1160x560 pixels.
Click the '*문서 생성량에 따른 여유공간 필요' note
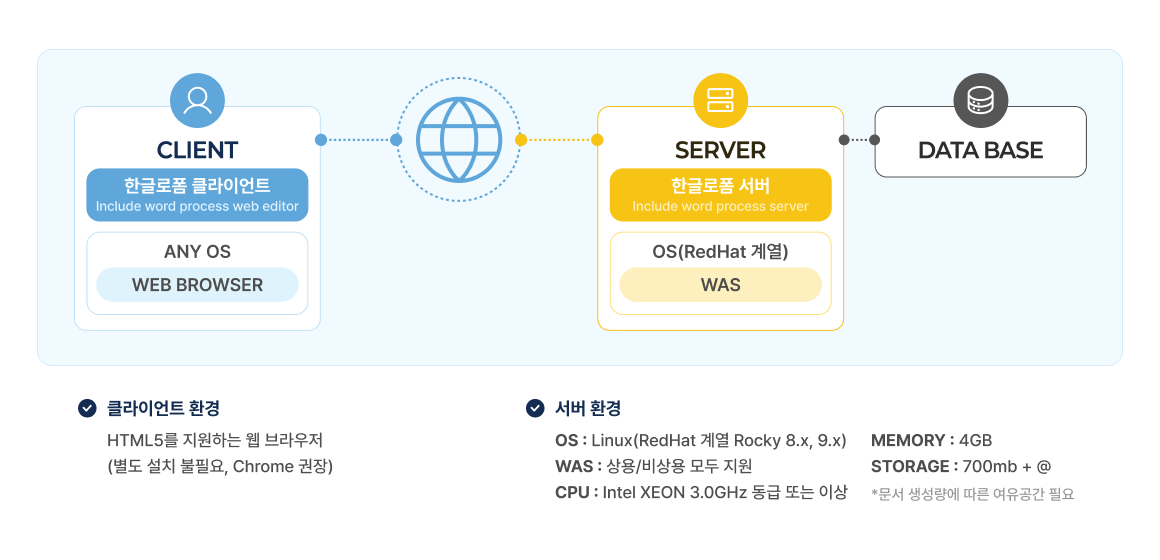tap(973, 493)
